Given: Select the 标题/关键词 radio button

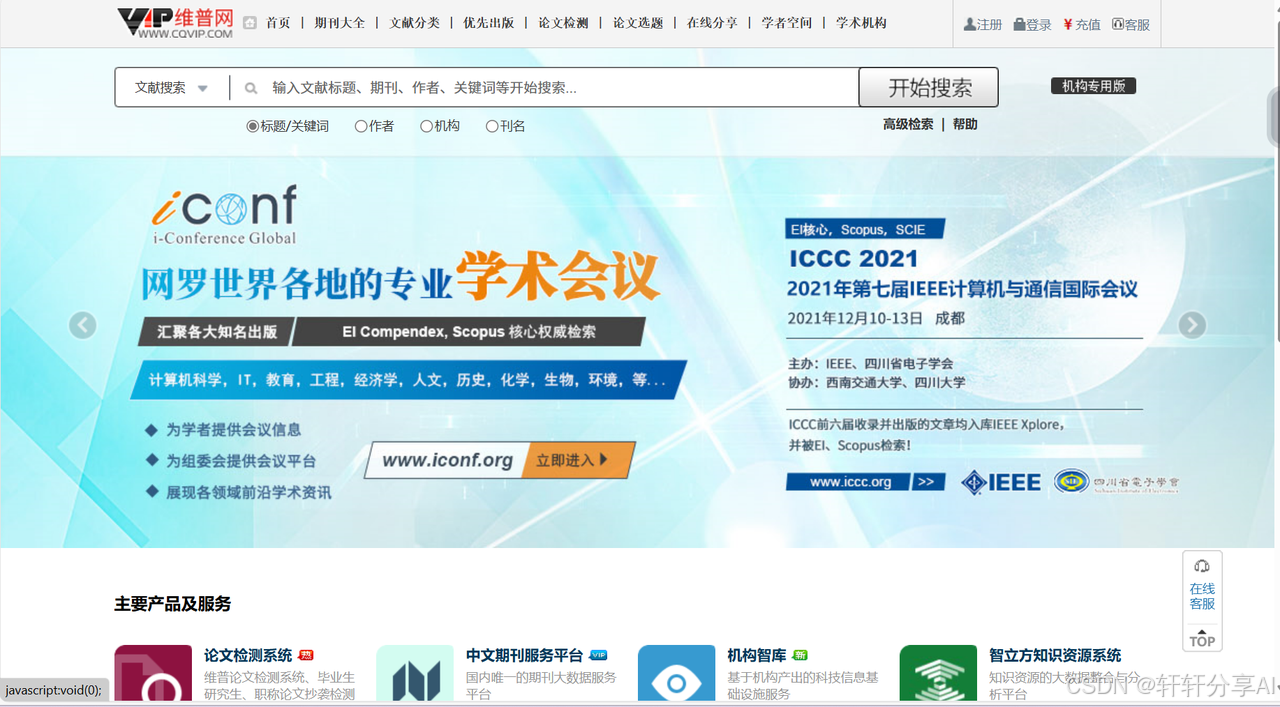Looking at the screenshot, I should click(252, 126).
